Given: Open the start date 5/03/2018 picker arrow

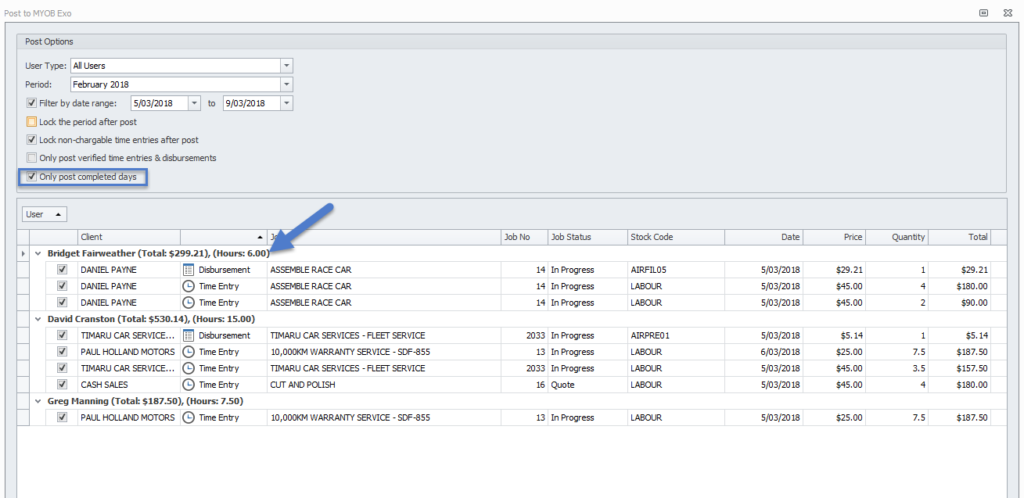Looking at the screenshot, I should tap(195, 103).
